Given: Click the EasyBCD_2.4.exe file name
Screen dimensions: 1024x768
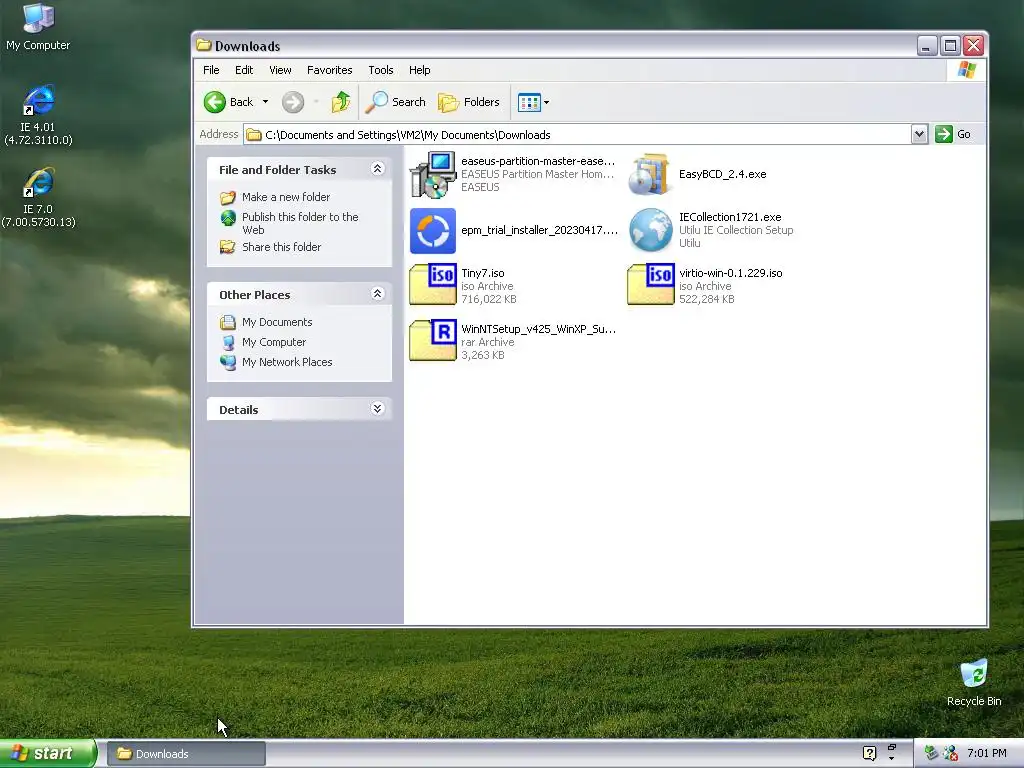Looking at the screenshot, I should [722, 174].
